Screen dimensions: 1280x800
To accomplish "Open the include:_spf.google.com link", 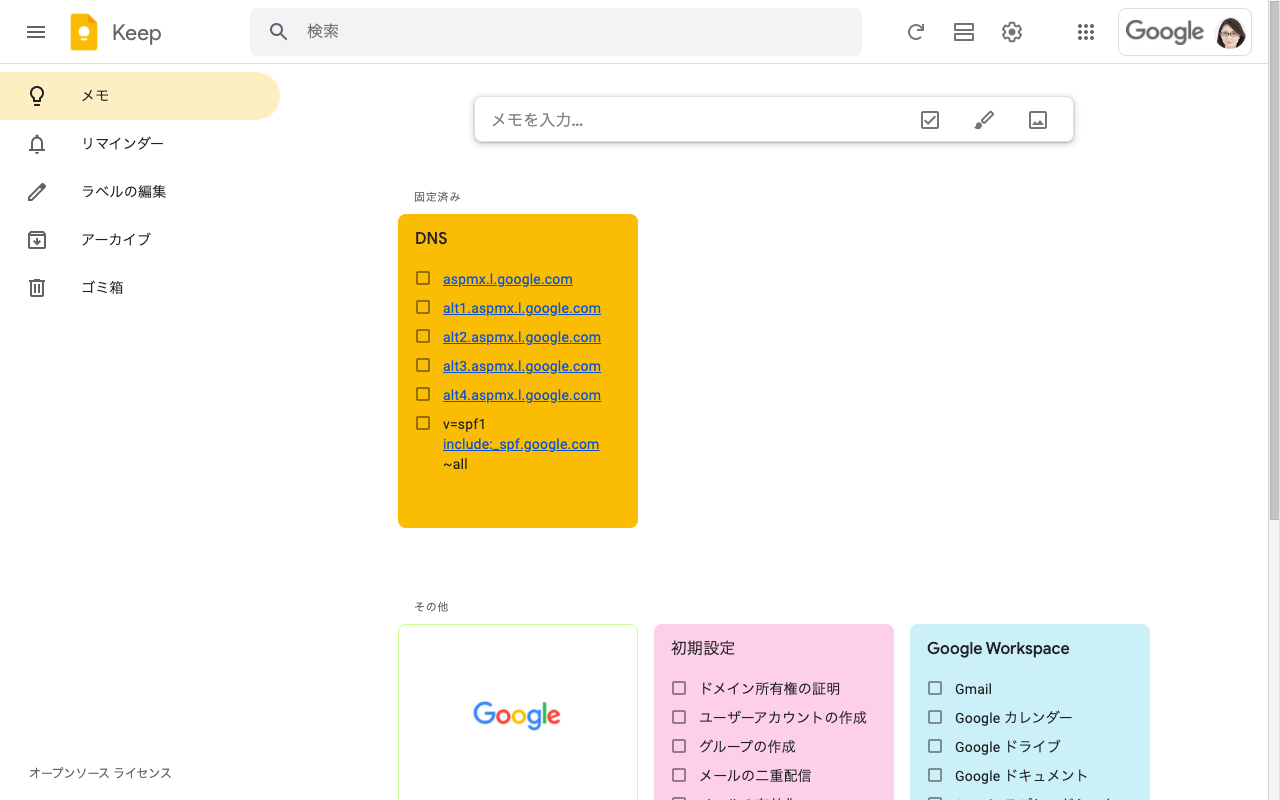I will 521,444.
